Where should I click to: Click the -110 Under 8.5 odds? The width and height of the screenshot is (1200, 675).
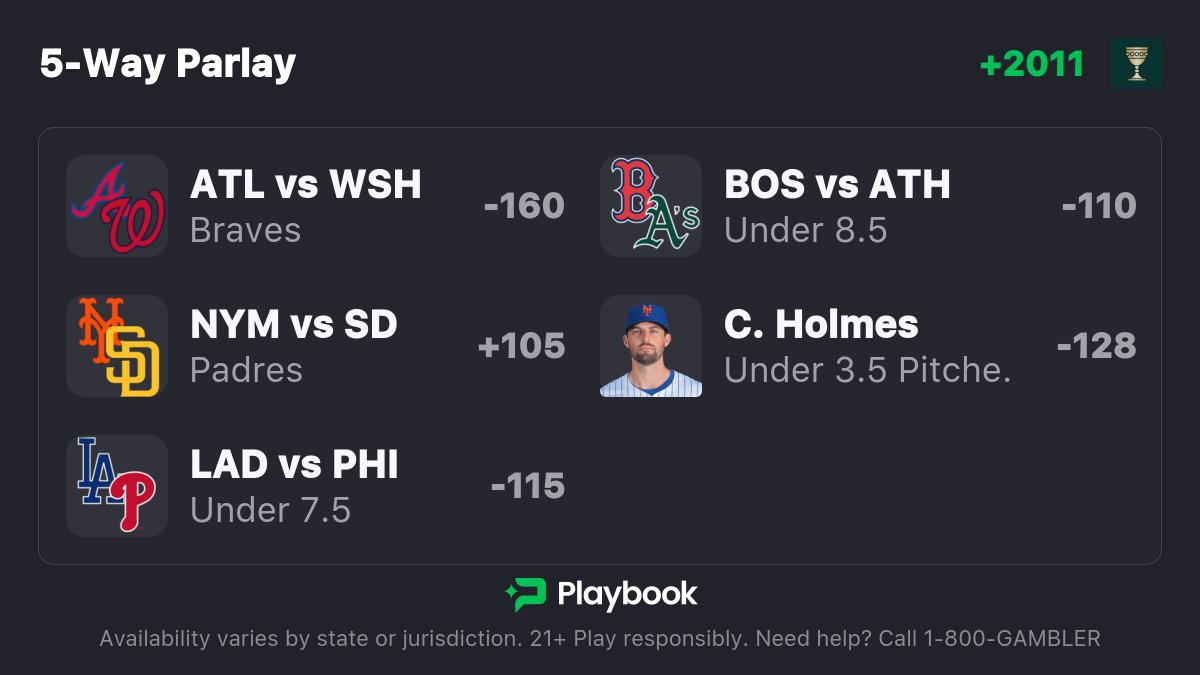(1099, 206)
